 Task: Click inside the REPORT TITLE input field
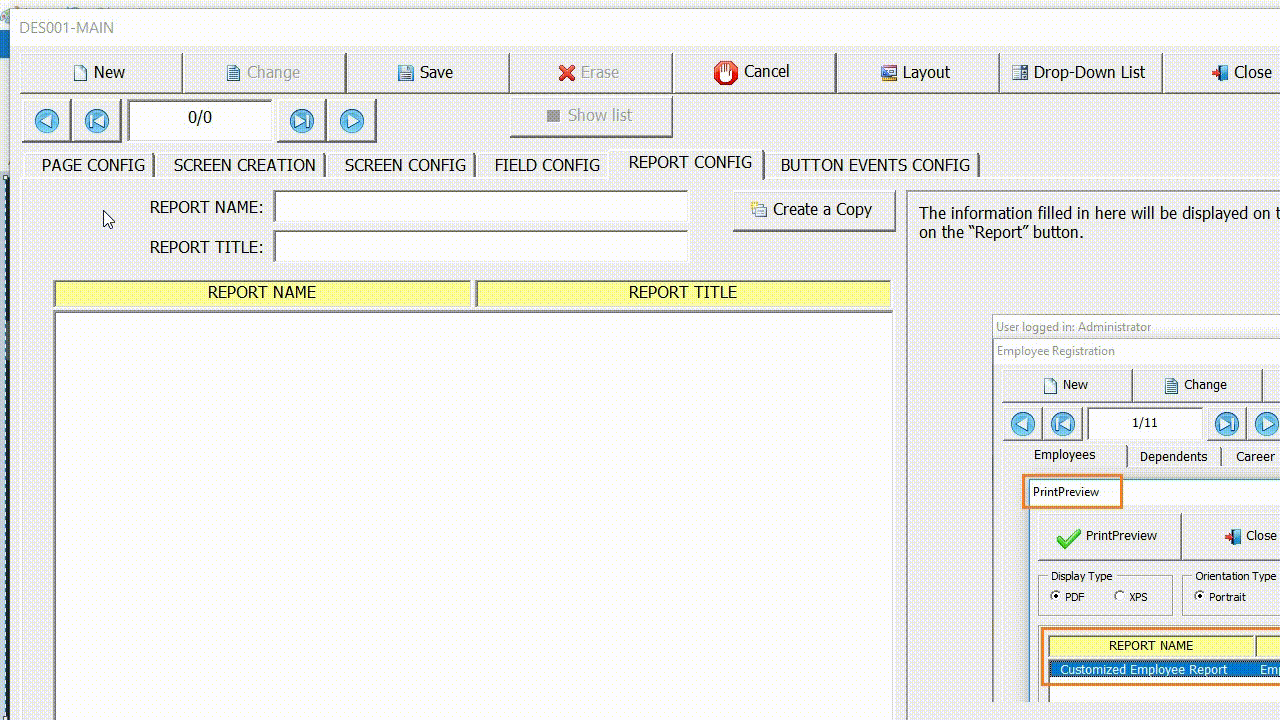pos(481,245)
